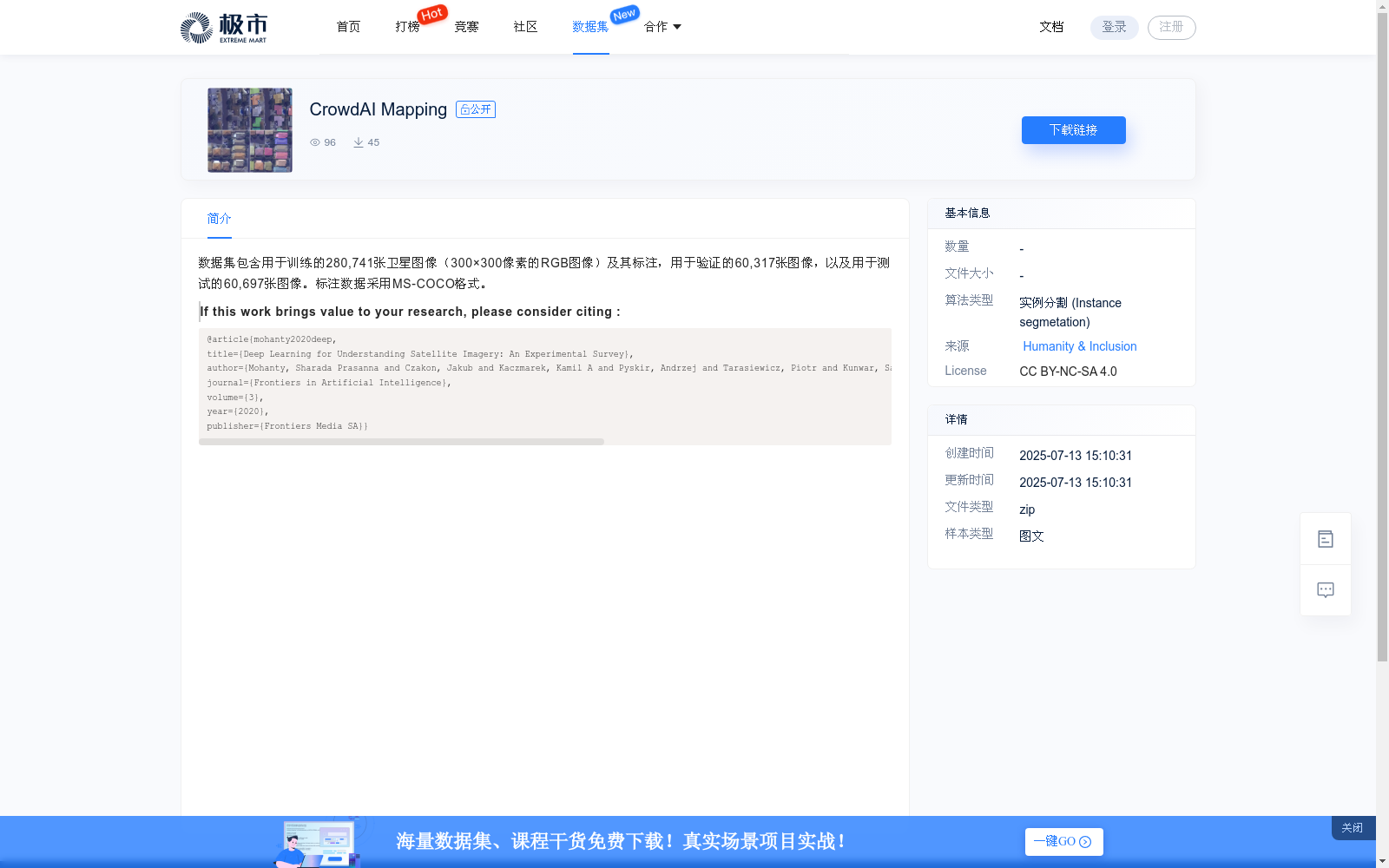Open the Humanity & Inclusion source link

click(x=1080, y=346)
